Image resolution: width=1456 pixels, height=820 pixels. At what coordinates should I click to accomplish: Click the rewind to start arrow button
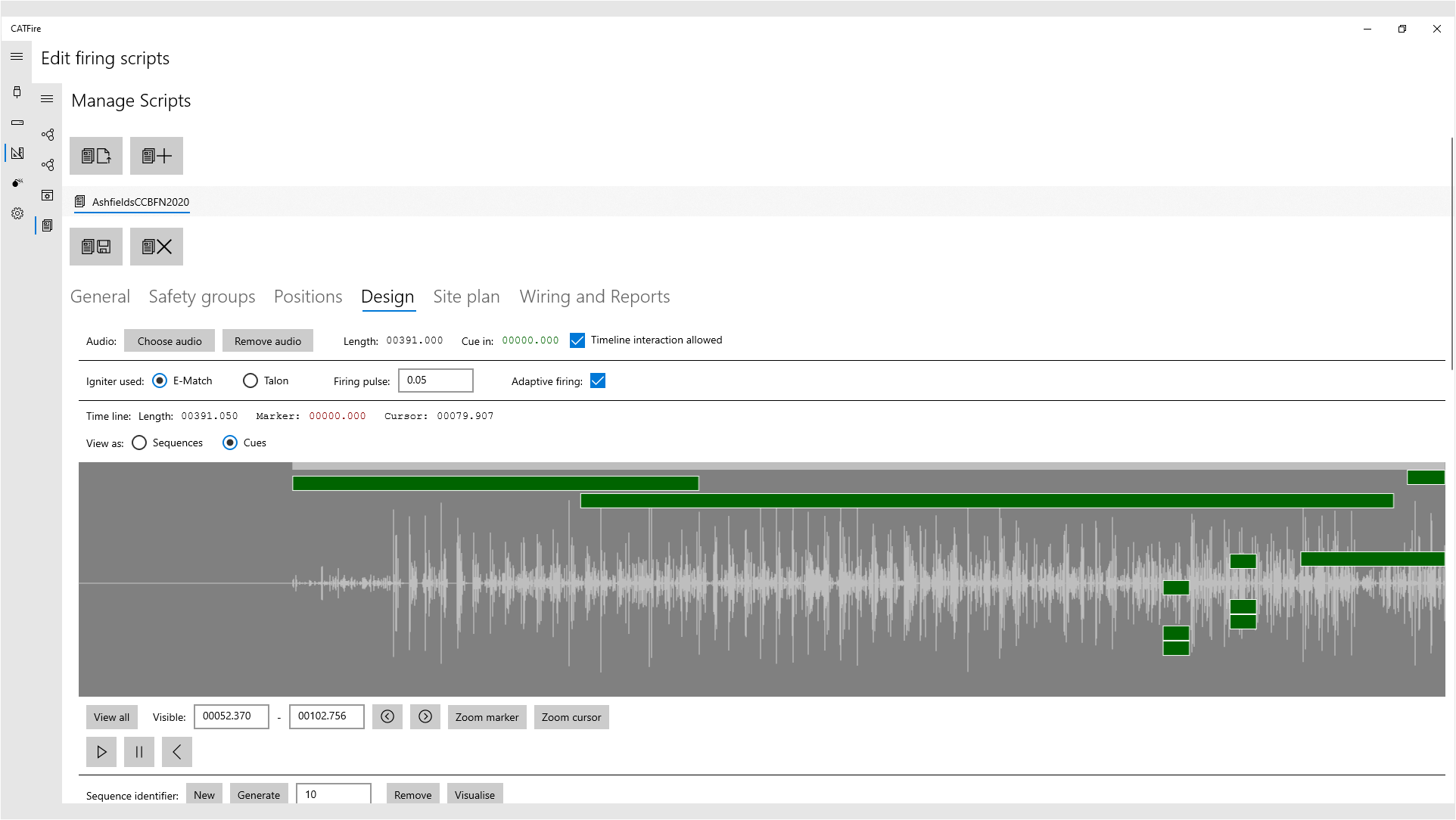pos(177,752)
